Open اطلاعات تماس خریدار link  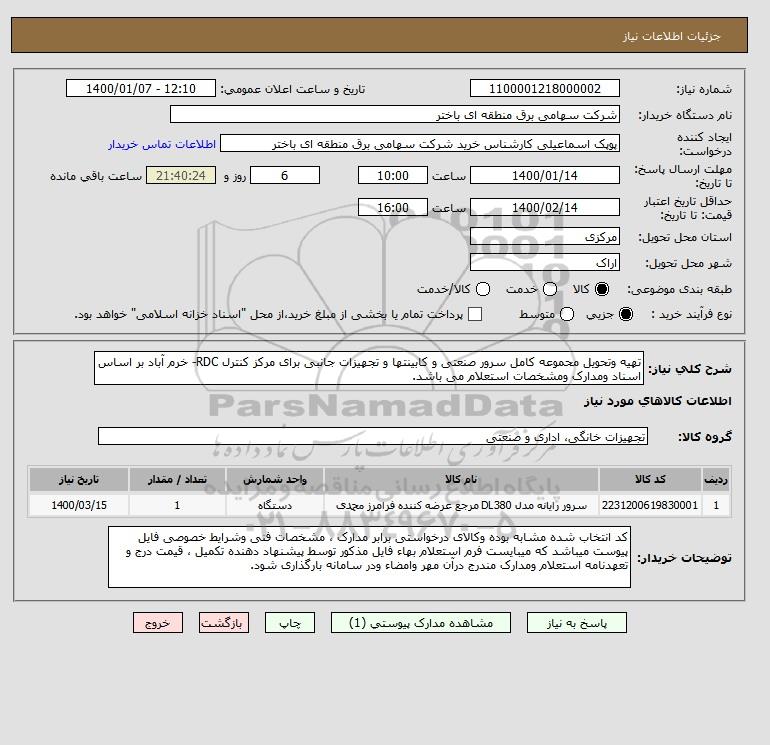162,144
